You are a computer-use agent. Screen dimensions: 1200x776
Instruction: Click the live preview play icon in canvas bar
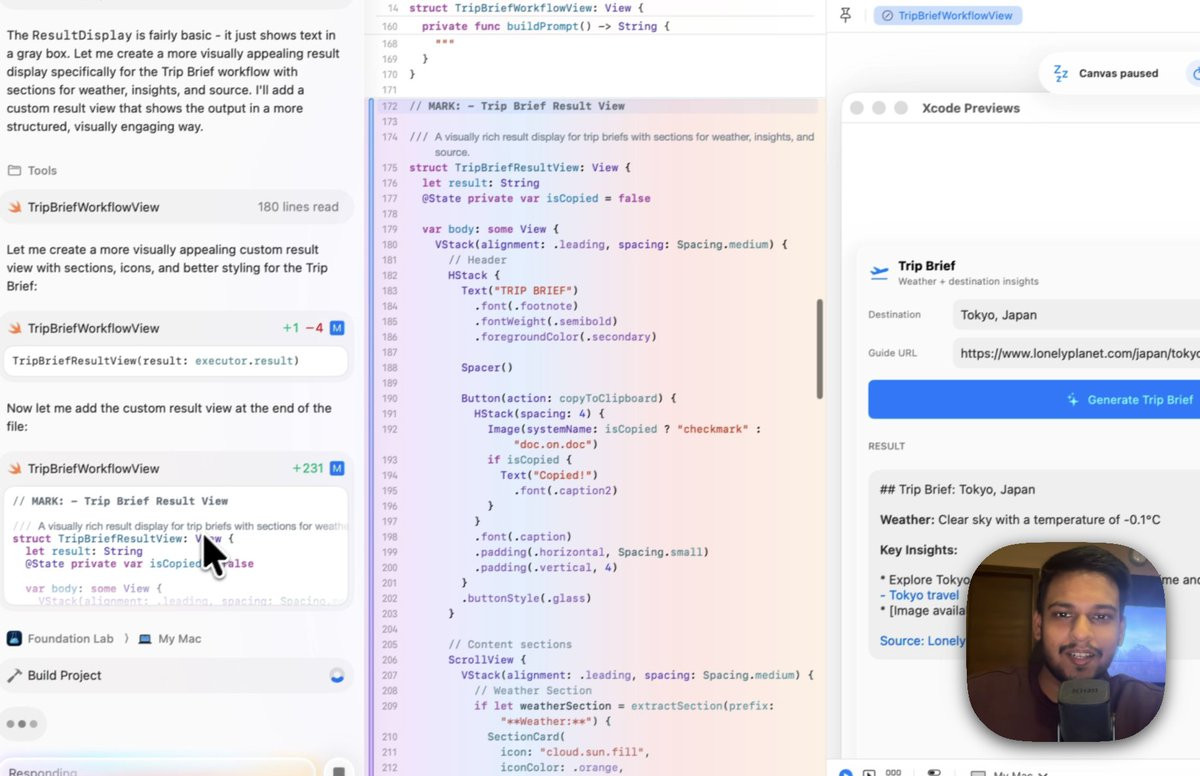coord(846,773)
